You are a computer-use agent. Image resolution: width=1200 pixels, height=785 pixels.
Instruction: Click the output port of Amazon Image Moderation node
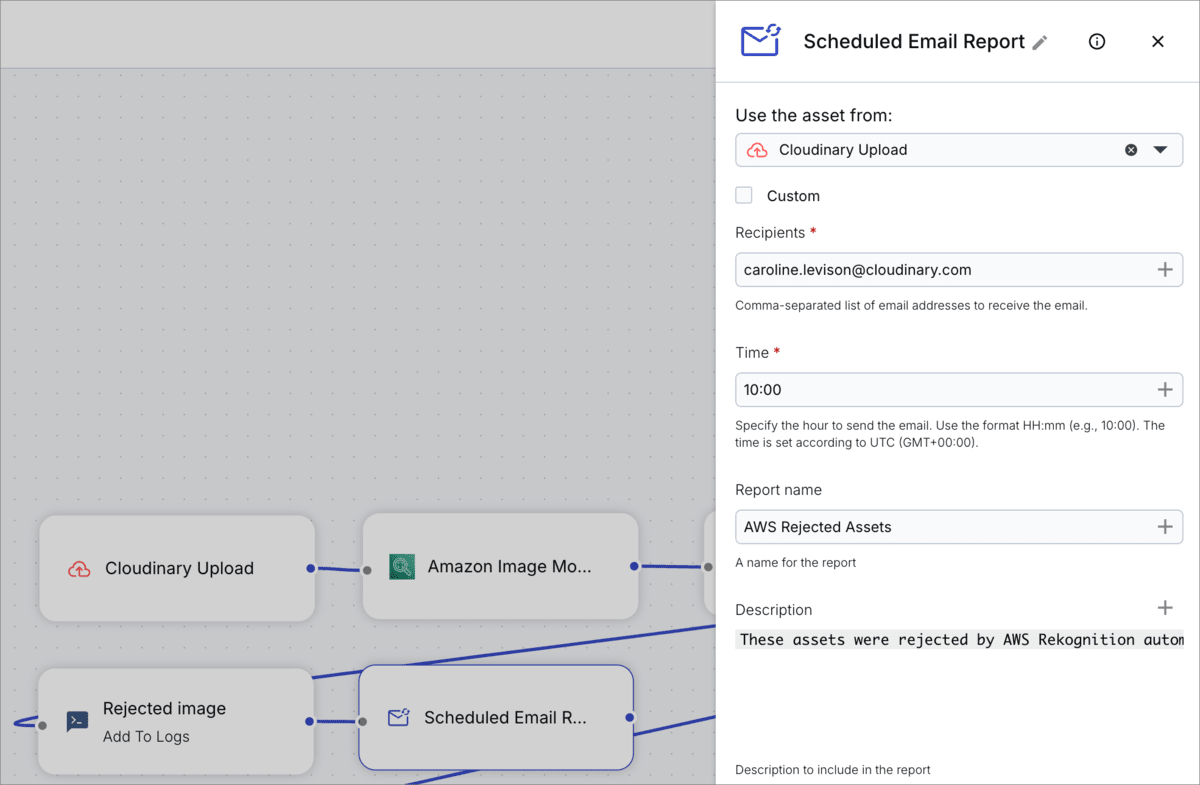634,566
